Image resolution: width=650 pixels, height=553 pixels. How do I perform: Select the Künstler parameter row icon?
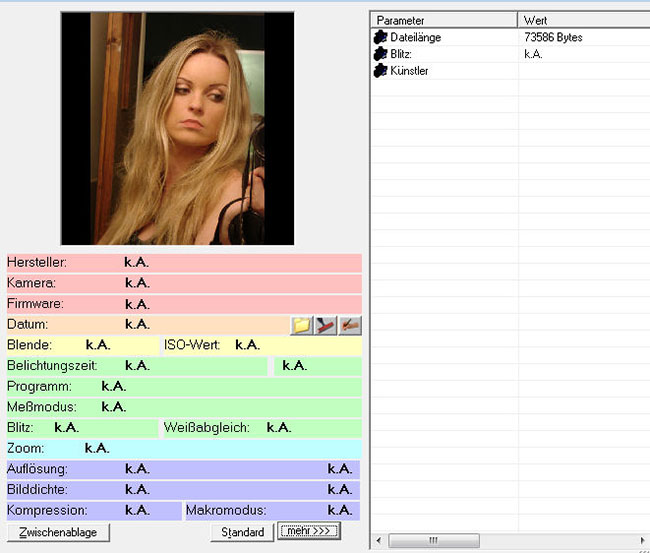click(380, 70)
